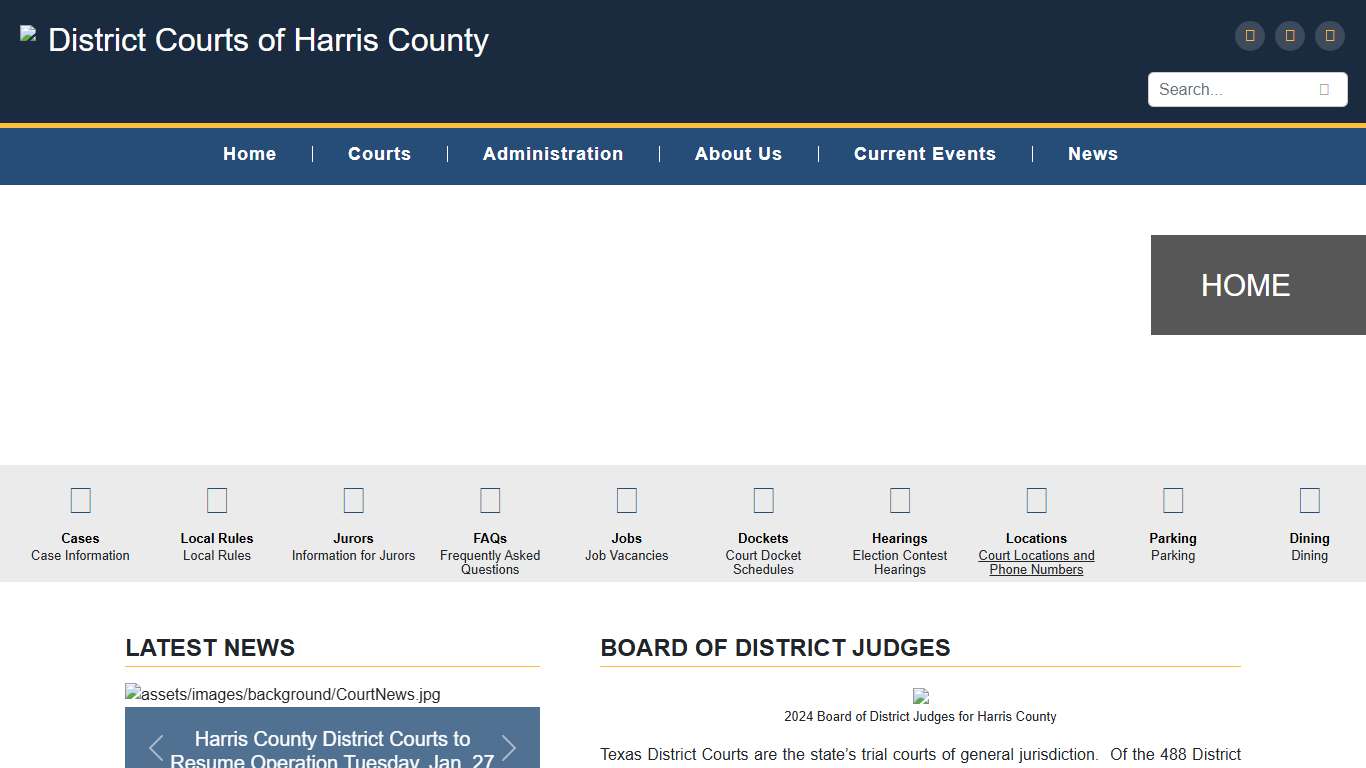This screenshot has height=768, width=1366.
Task: Select the Election Contest Hearings icon
Action: [900, 500]
